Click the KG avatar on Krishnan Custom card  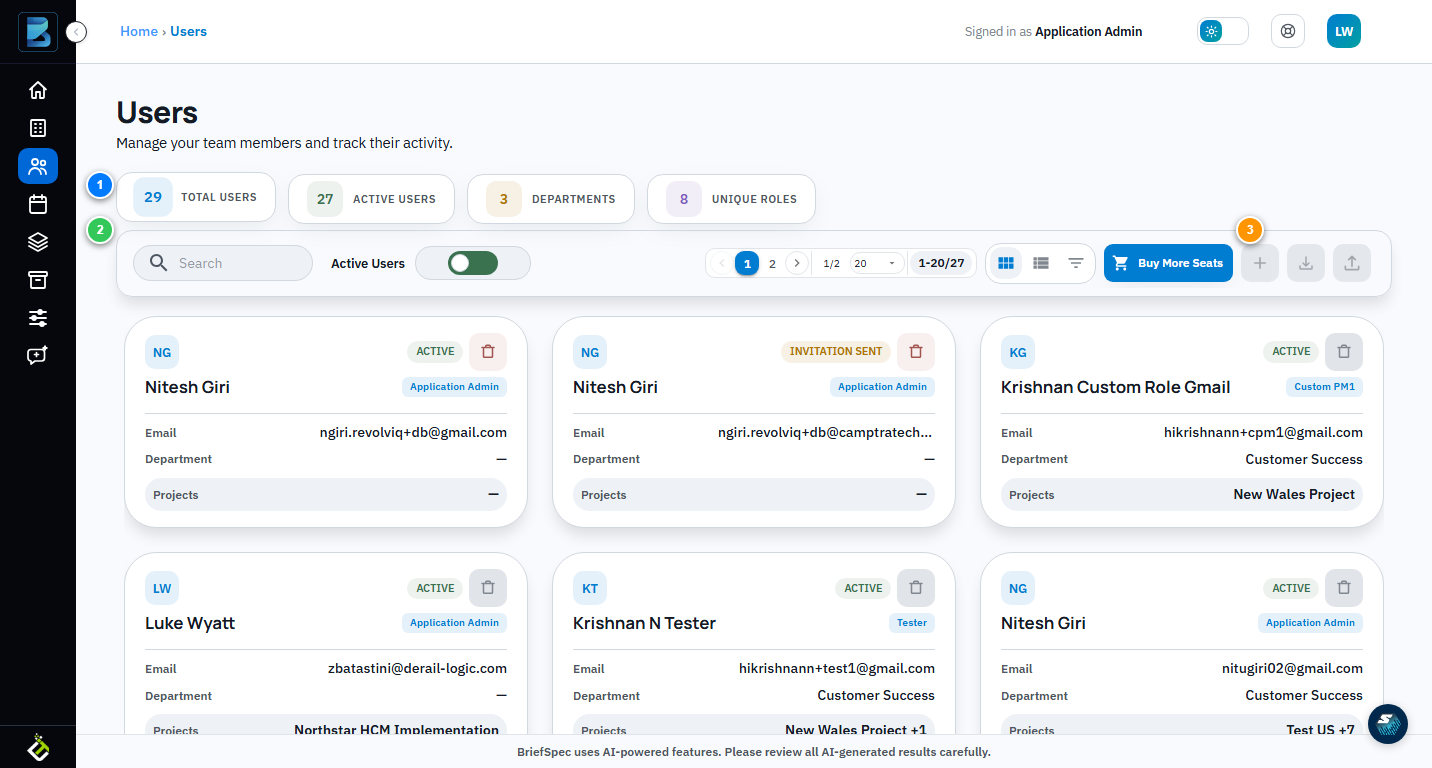pos(1018,352)
